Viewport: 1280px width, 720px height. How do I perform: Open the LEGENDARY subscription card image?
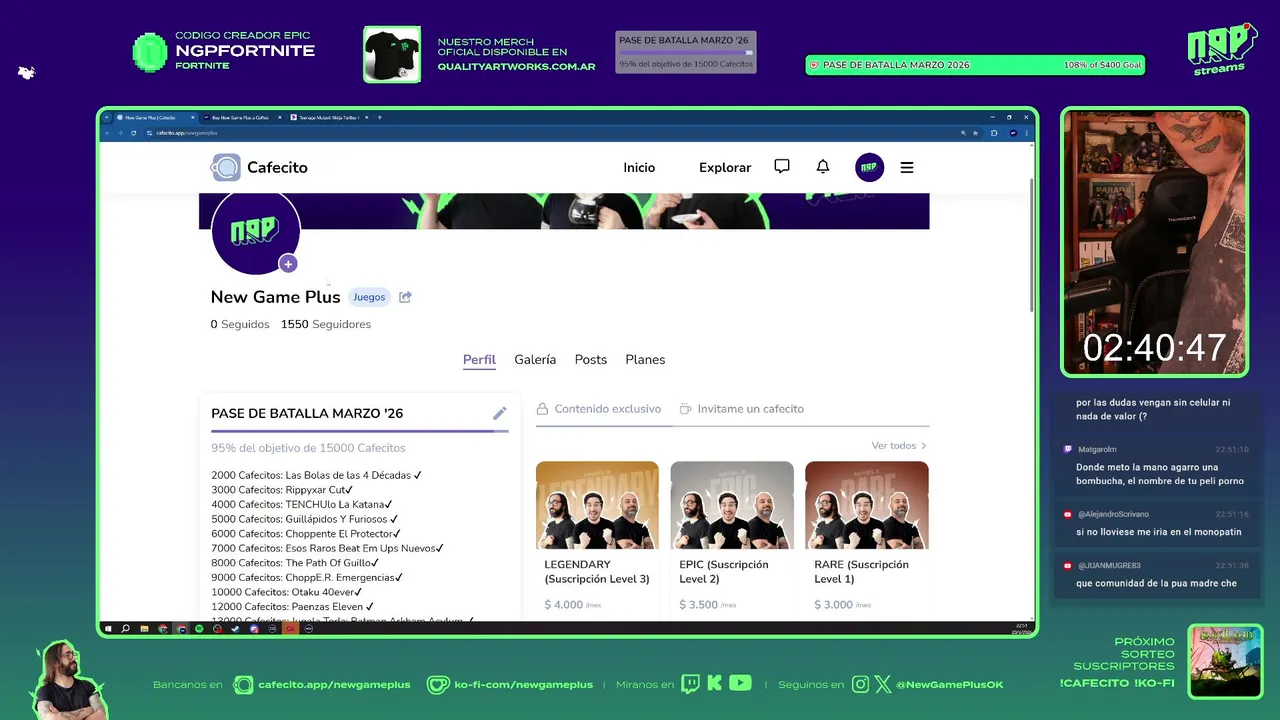pos(597,505)
